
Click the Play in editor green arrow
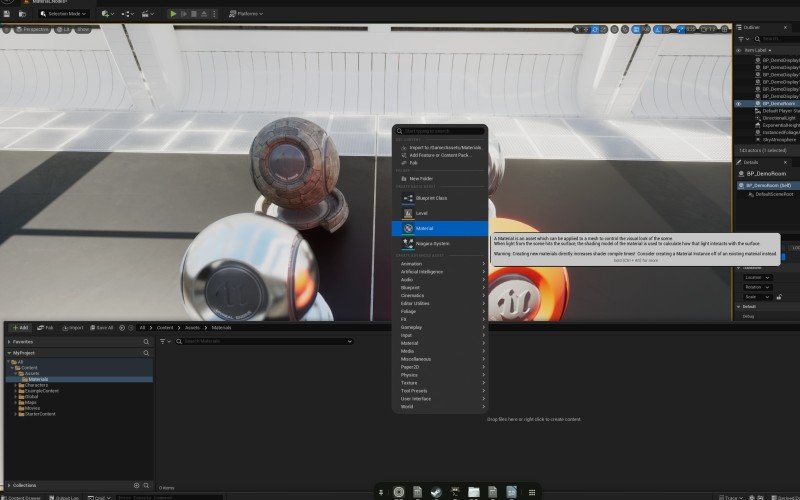pyautogui.click(x=173, y=14)
